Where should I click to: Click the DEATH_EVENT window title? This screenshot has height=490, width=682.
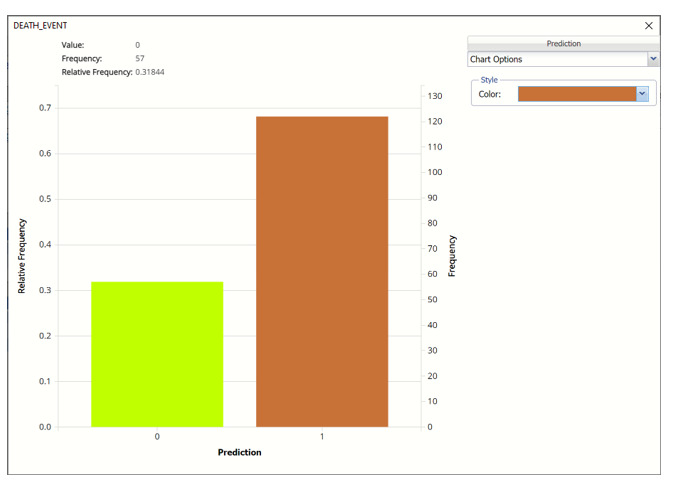tap(40, 26)
